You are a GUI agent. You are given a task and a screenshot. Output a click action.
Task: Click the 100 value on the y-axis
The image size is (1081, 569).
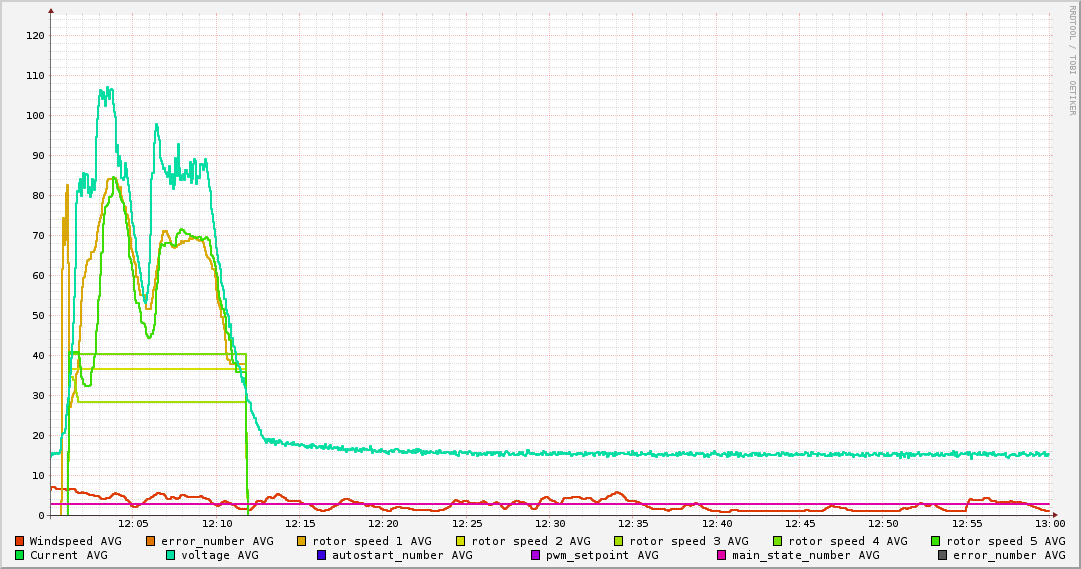pos(35,116)
